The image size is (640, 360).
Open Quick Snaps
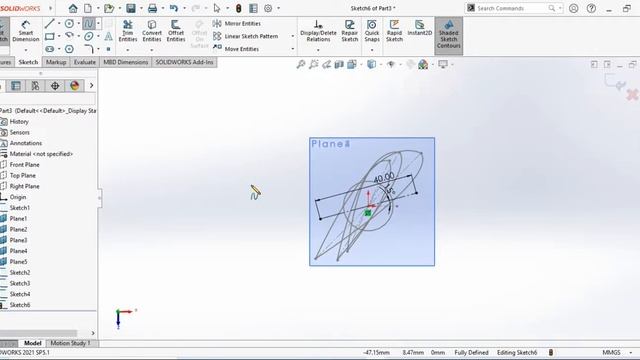click(372, 31)
